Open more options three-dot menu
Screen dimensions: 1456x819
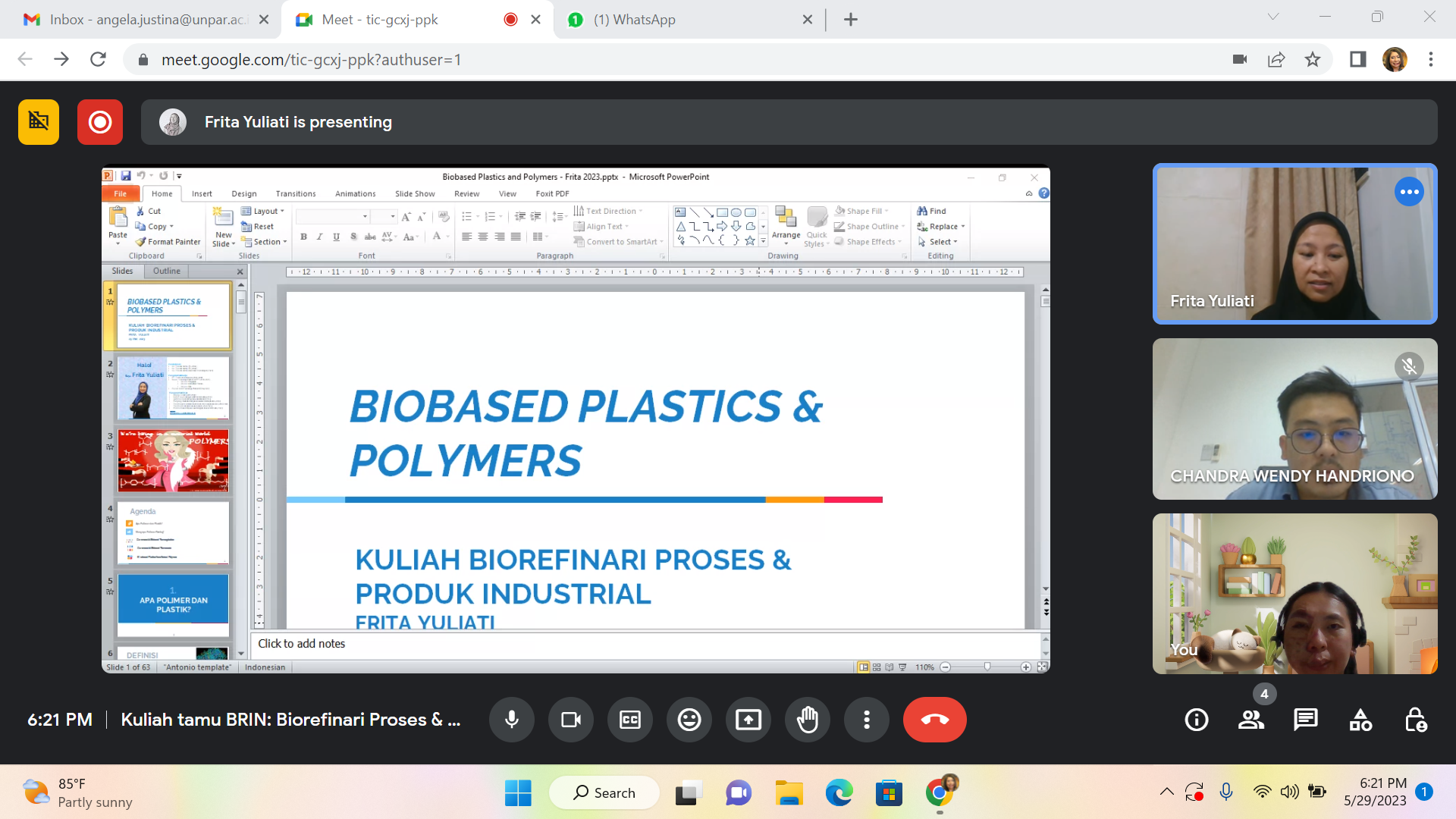coord(867,720)
